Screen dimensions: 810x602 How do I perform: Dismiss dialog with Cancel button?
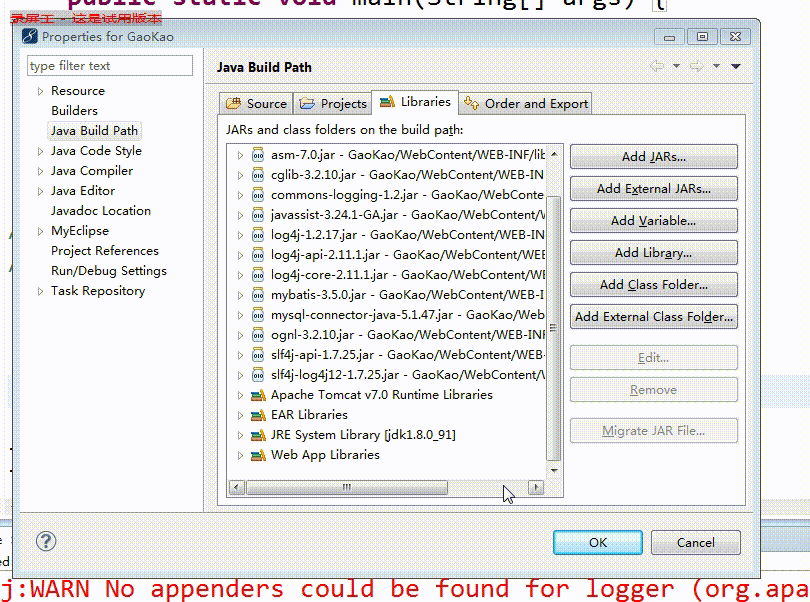point(695,543)
